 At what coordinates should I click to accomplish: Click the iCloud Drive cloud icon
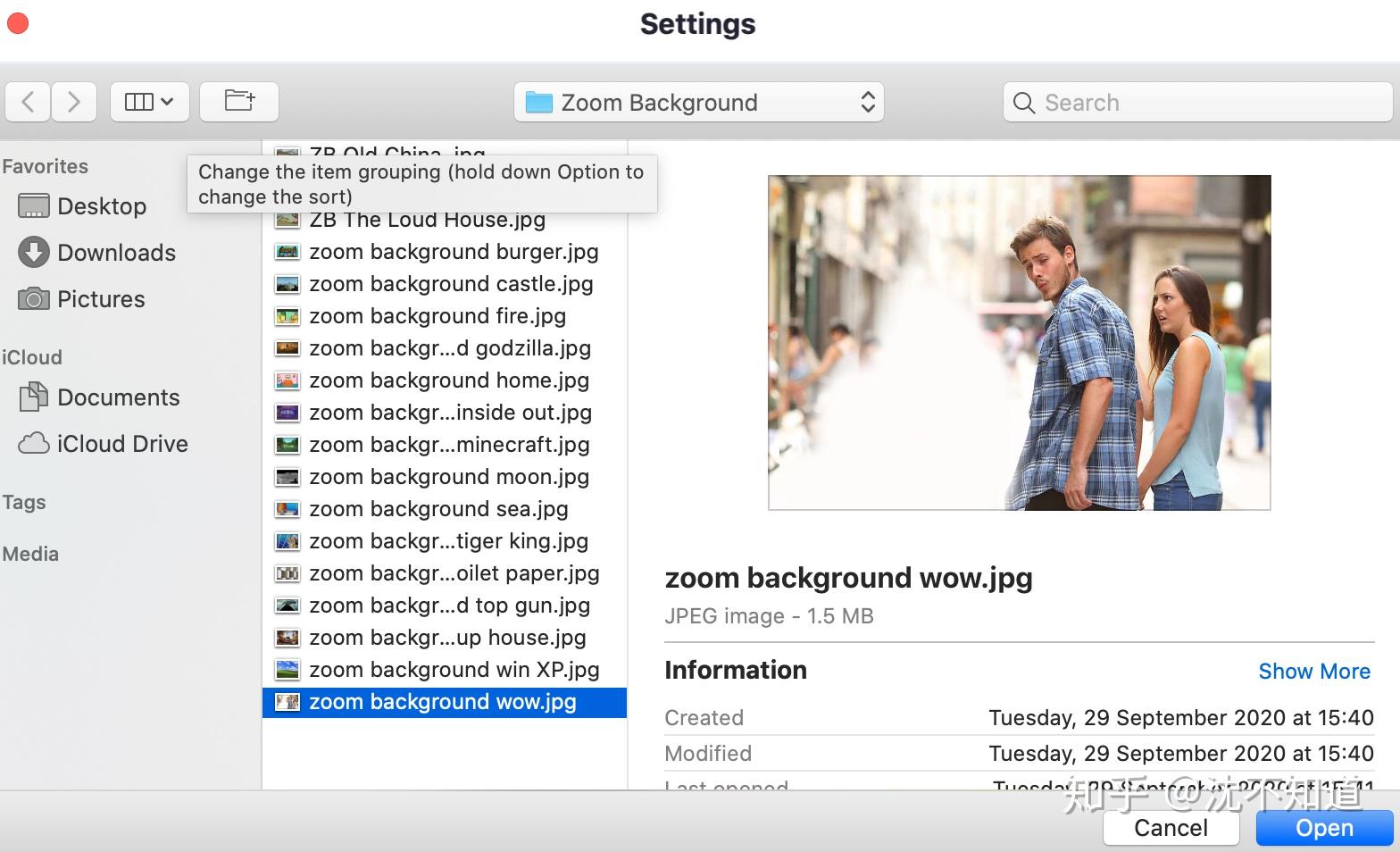click(34, 443)
